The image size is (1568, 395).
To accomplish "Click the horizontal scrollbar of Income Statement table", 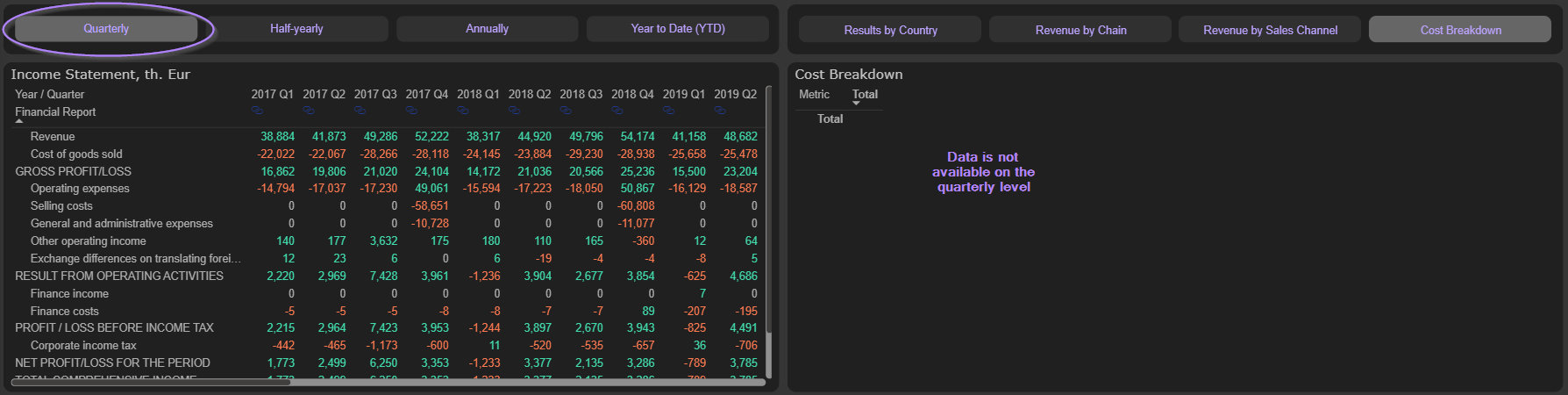I will click(x=149, y=382).
